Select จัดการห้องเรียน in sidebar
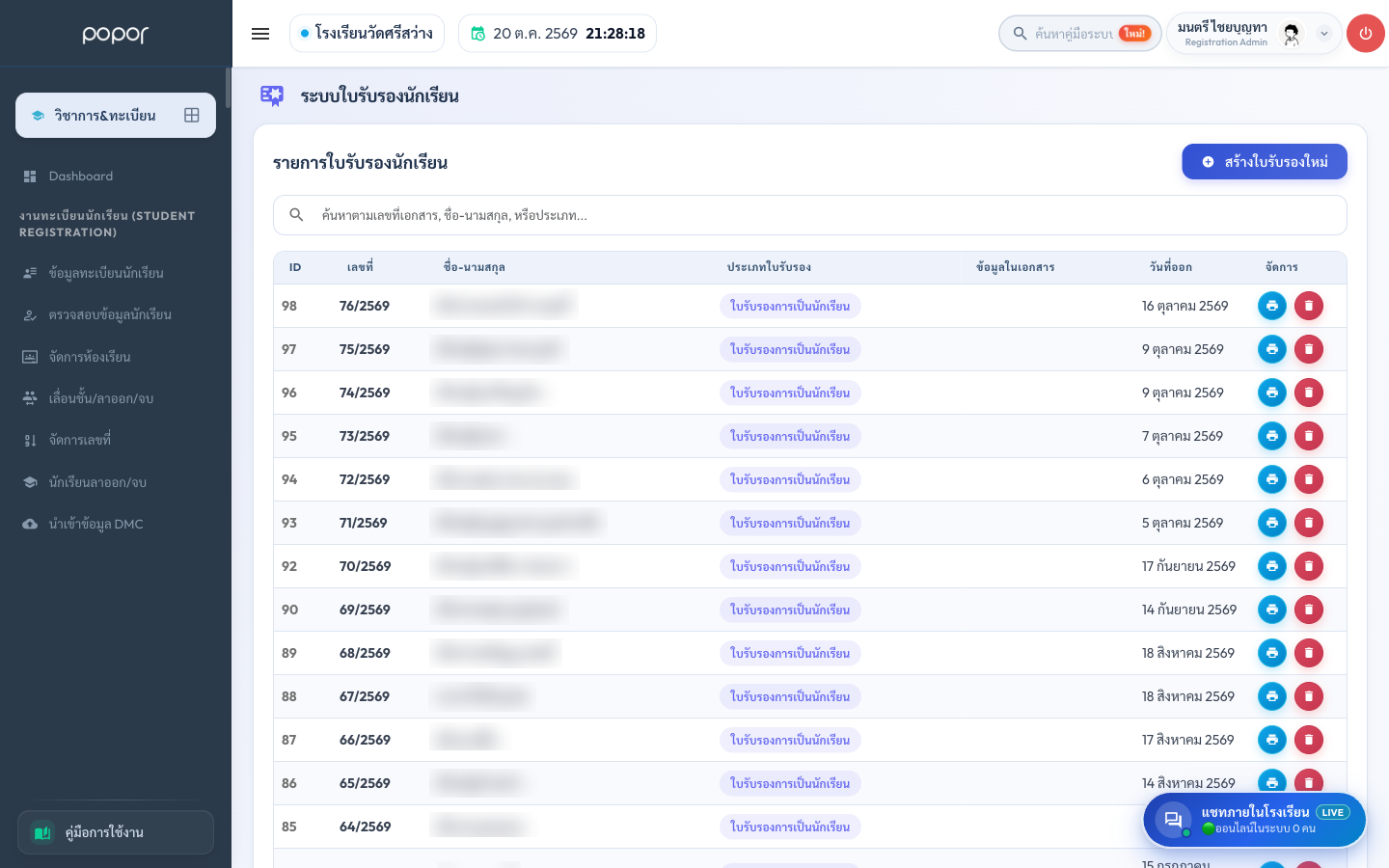 90,357
